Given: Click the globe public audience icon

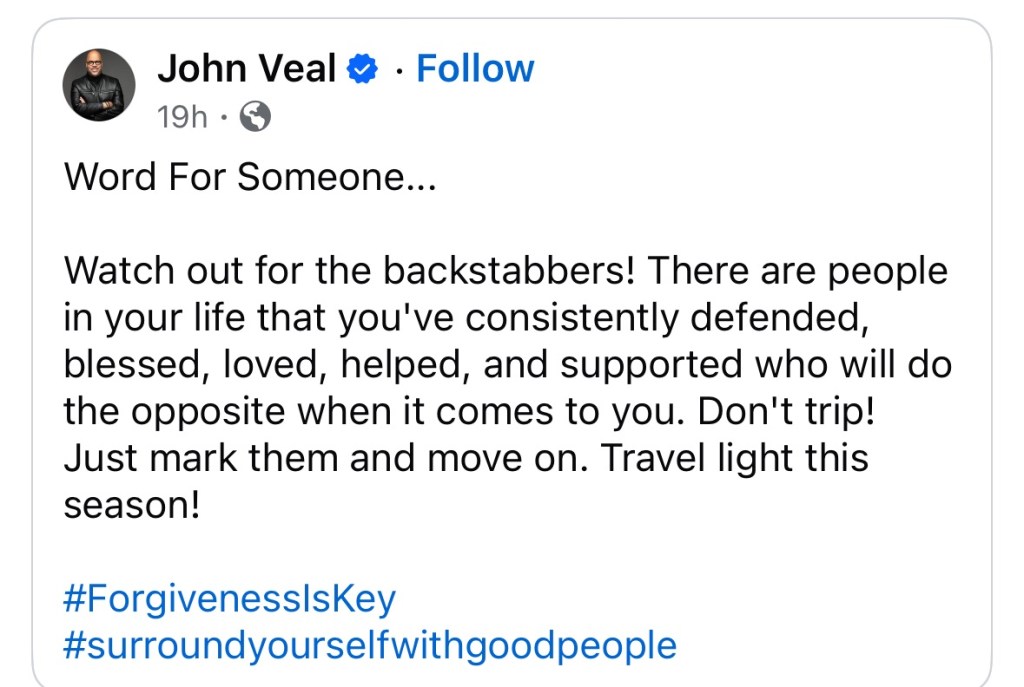Looking at the screenshot, I should click(x=256, y=118).
